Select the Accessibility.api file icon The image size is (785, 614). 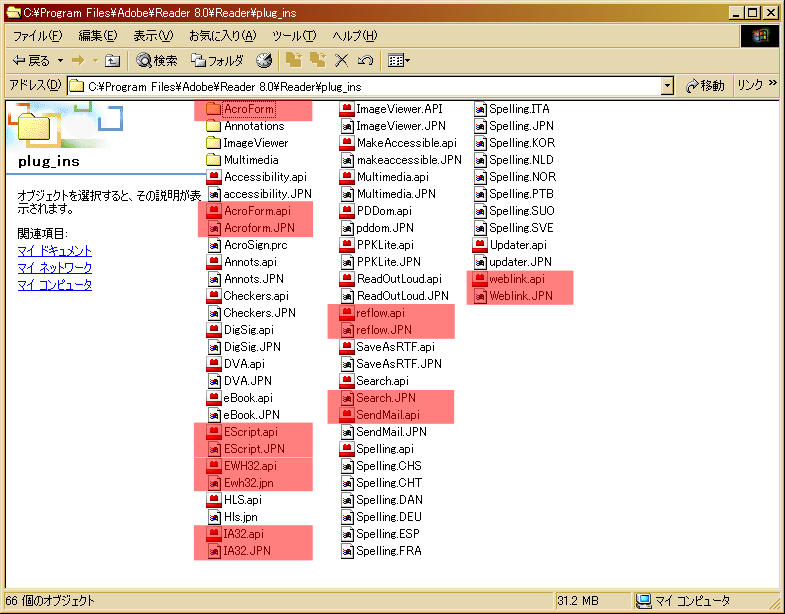pyautogui.click(x=214, y=177)
